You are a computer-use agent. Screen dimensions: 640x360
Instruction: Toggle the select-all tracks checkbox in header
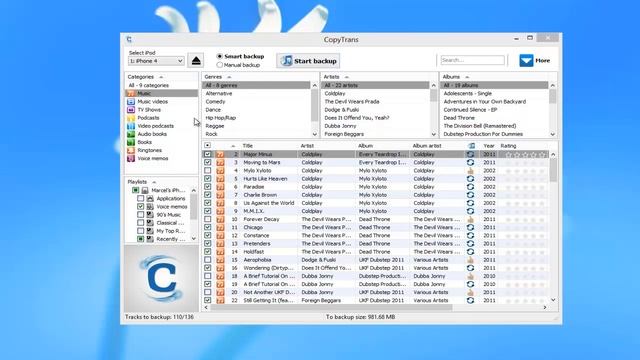click(207, 145)
